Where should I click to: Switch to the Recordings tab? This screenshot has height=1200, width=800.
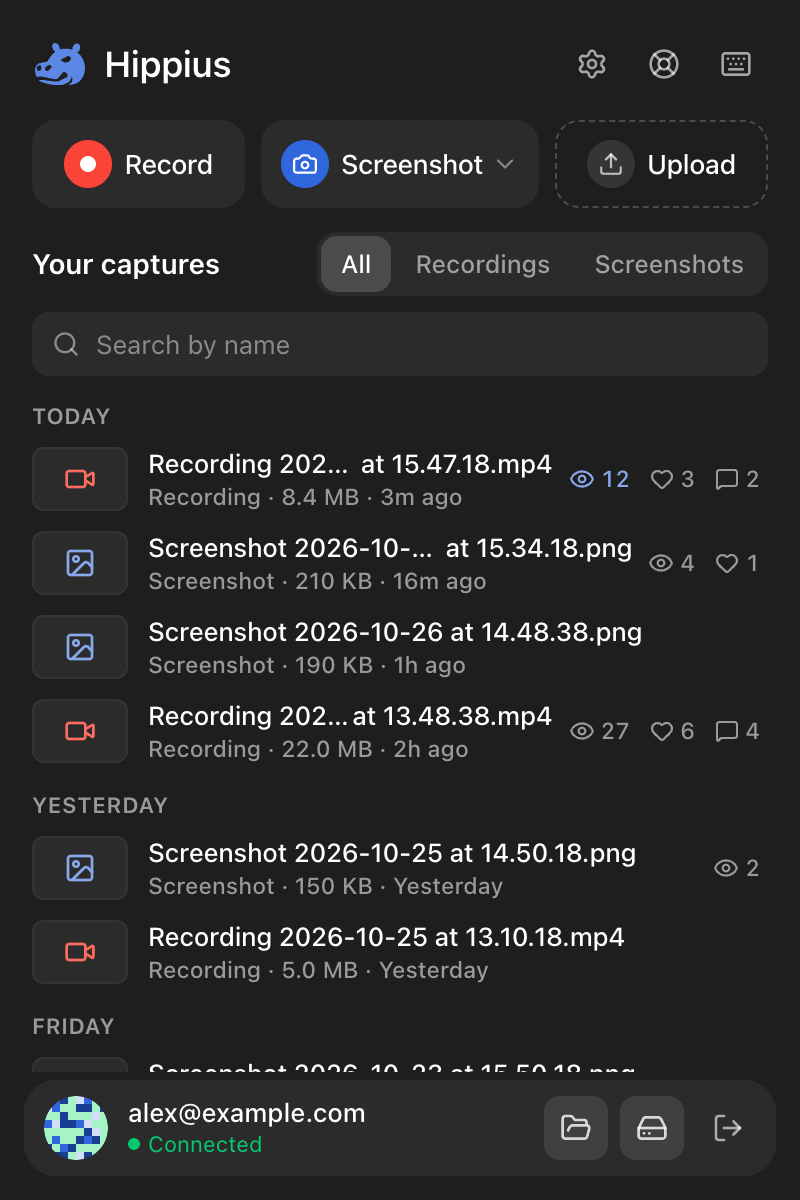pyautogui.click(x=483, y=264)
